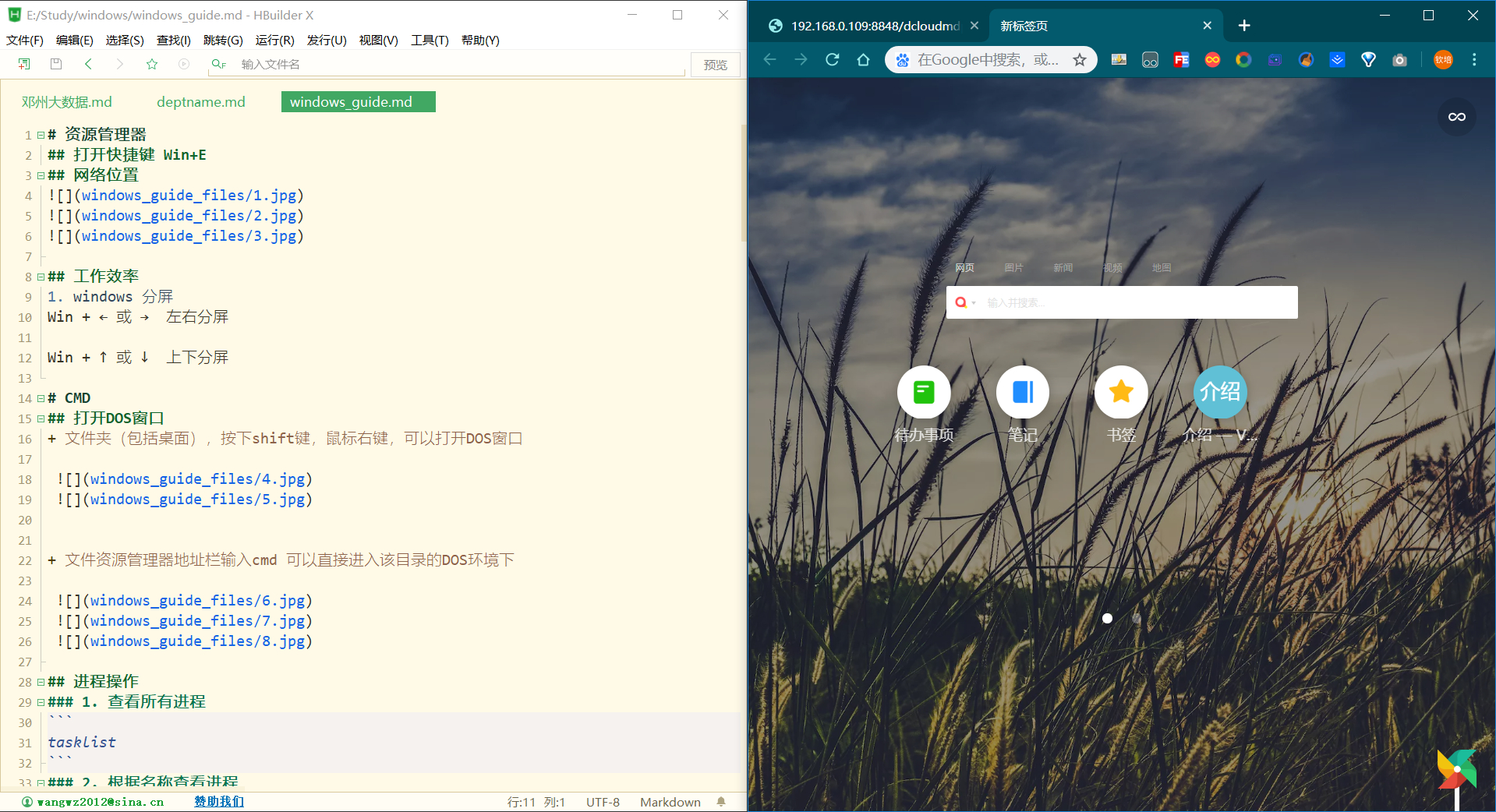The height and width of the screenshot is (812, 1496).
Task: Open the 书签 bookmarks shortcut
Action: pyautogui.click(x=1121, y=392)
